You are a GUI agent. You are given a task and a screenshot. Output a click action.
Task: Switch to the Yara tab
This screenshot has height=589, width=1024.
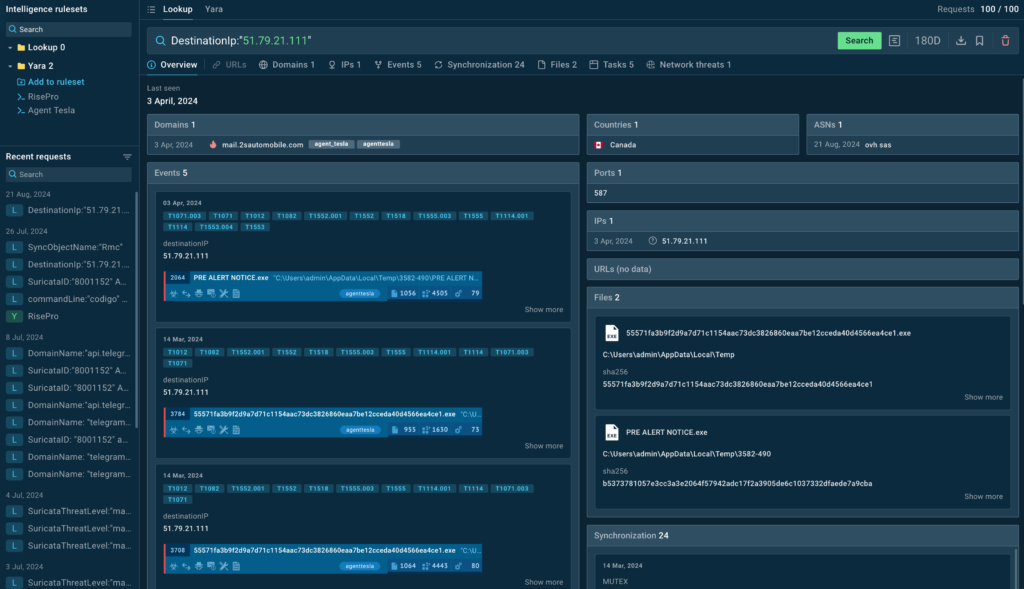pyautogui.click(x=214, y=9)
